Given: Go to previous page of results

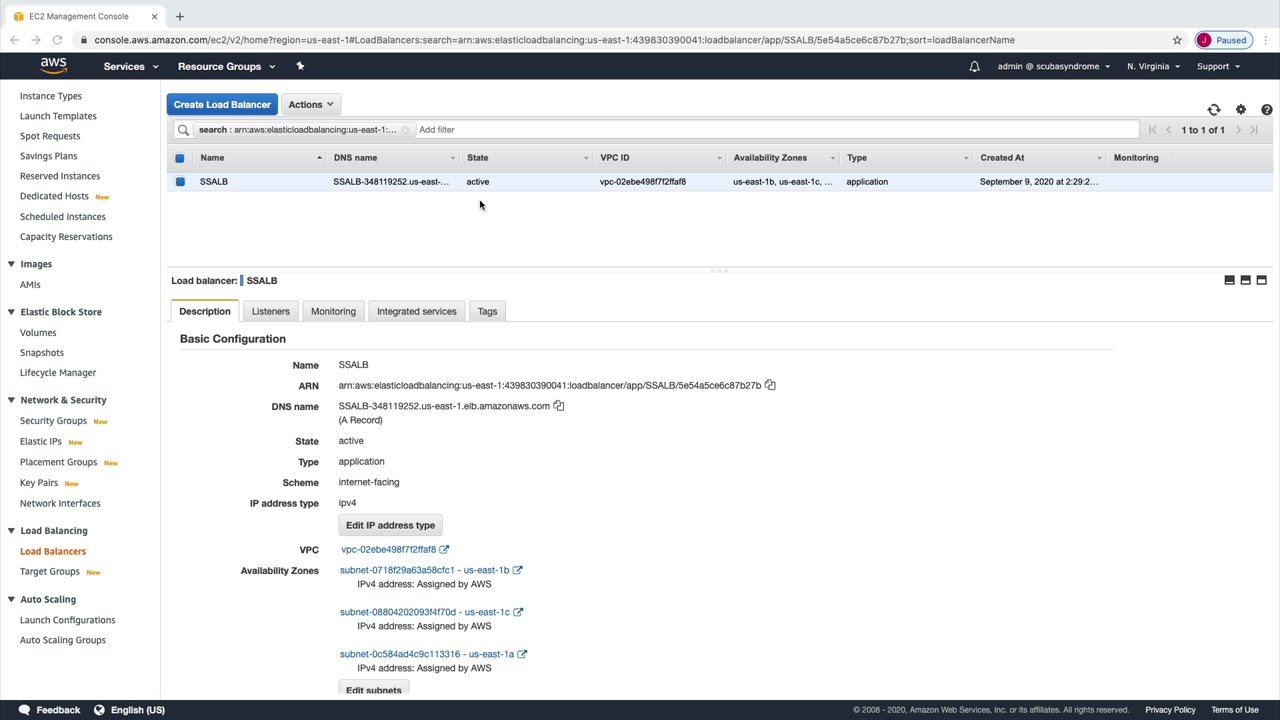Looking at the screenshot, I should [1168, 130].
